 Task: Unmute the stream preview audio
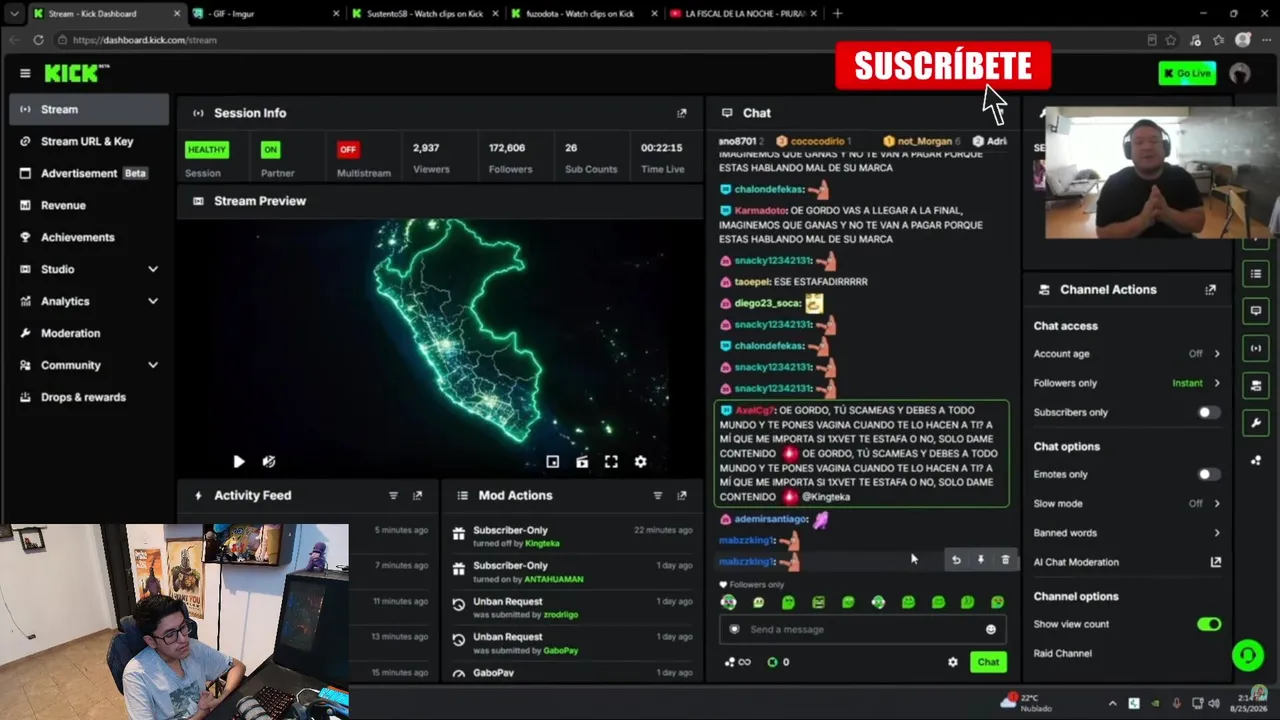[x=269, y=461]
